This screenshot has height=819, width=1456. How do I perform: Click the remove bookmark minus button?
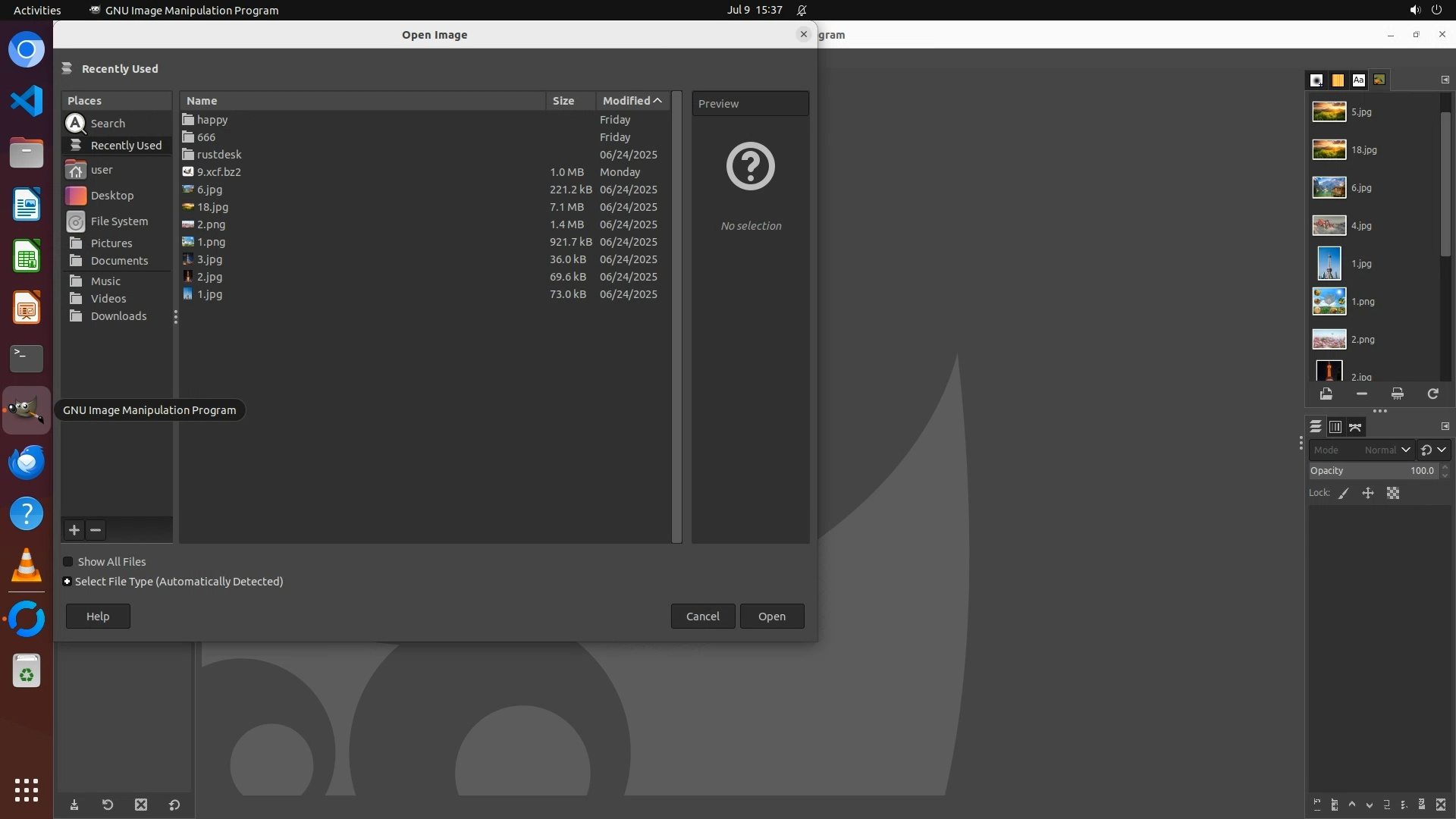(x=96, y=530)
